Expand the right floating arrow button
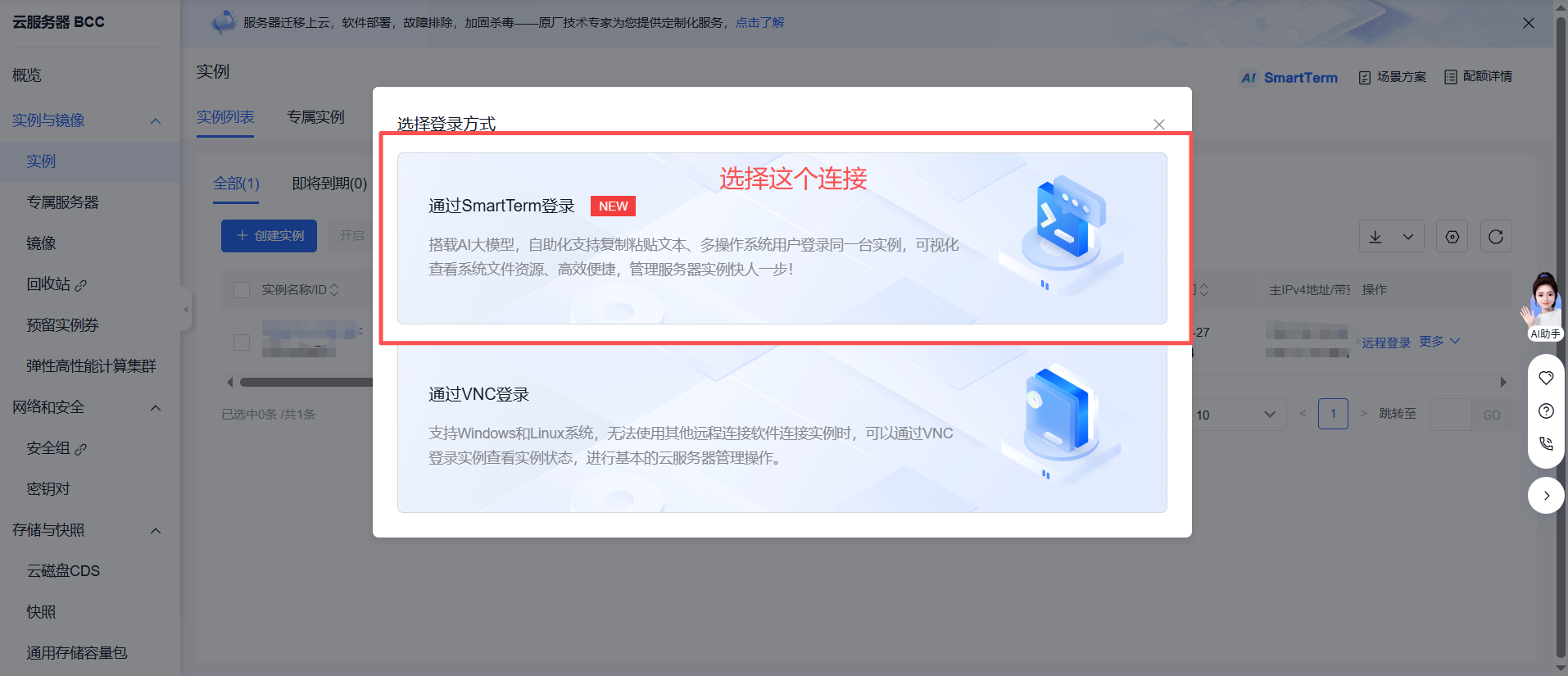Image resolution: width=1568 pixels, height=676 pixels. [1546, 496]
